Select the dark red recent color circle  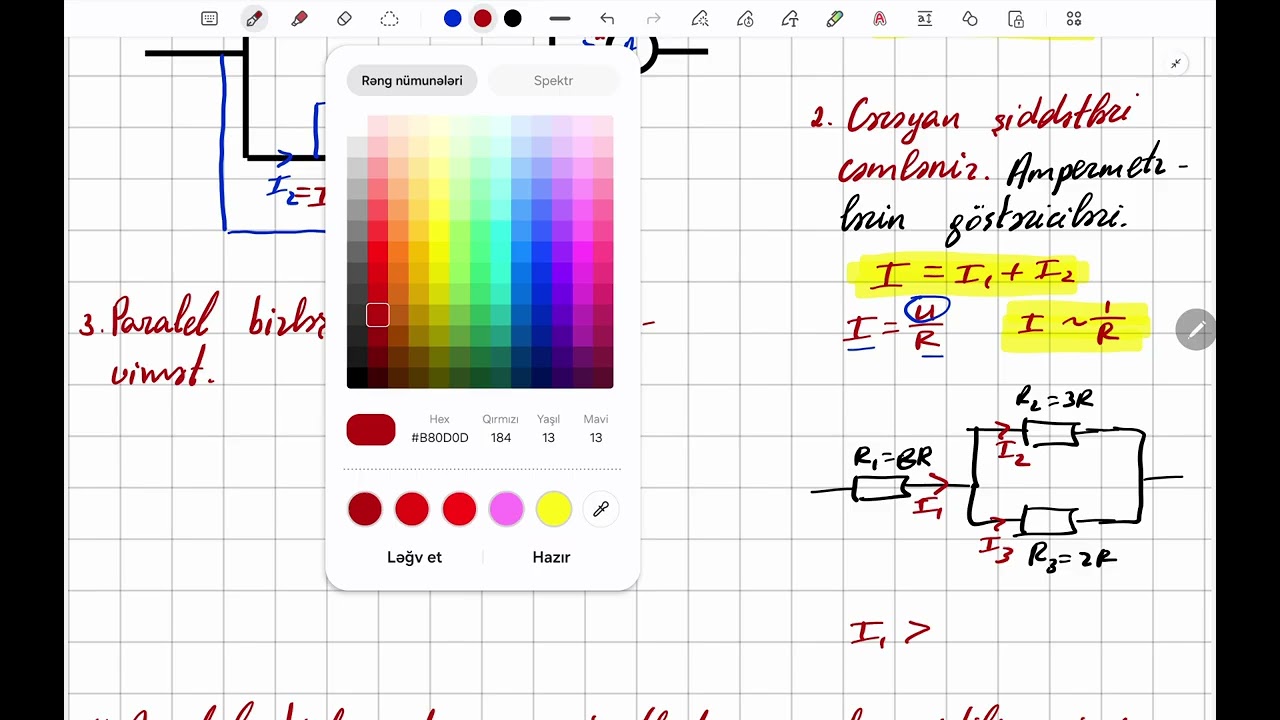point(365,509)
